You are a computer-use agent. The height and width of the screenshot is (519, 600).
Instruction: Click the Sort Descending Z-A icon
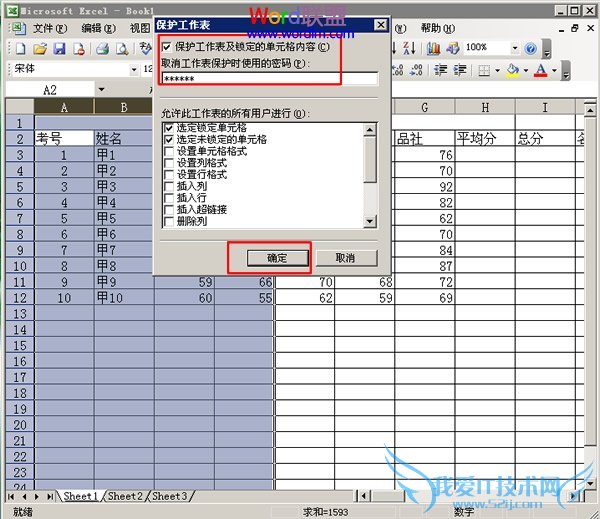pyautogui.click(x=409, y=48)
